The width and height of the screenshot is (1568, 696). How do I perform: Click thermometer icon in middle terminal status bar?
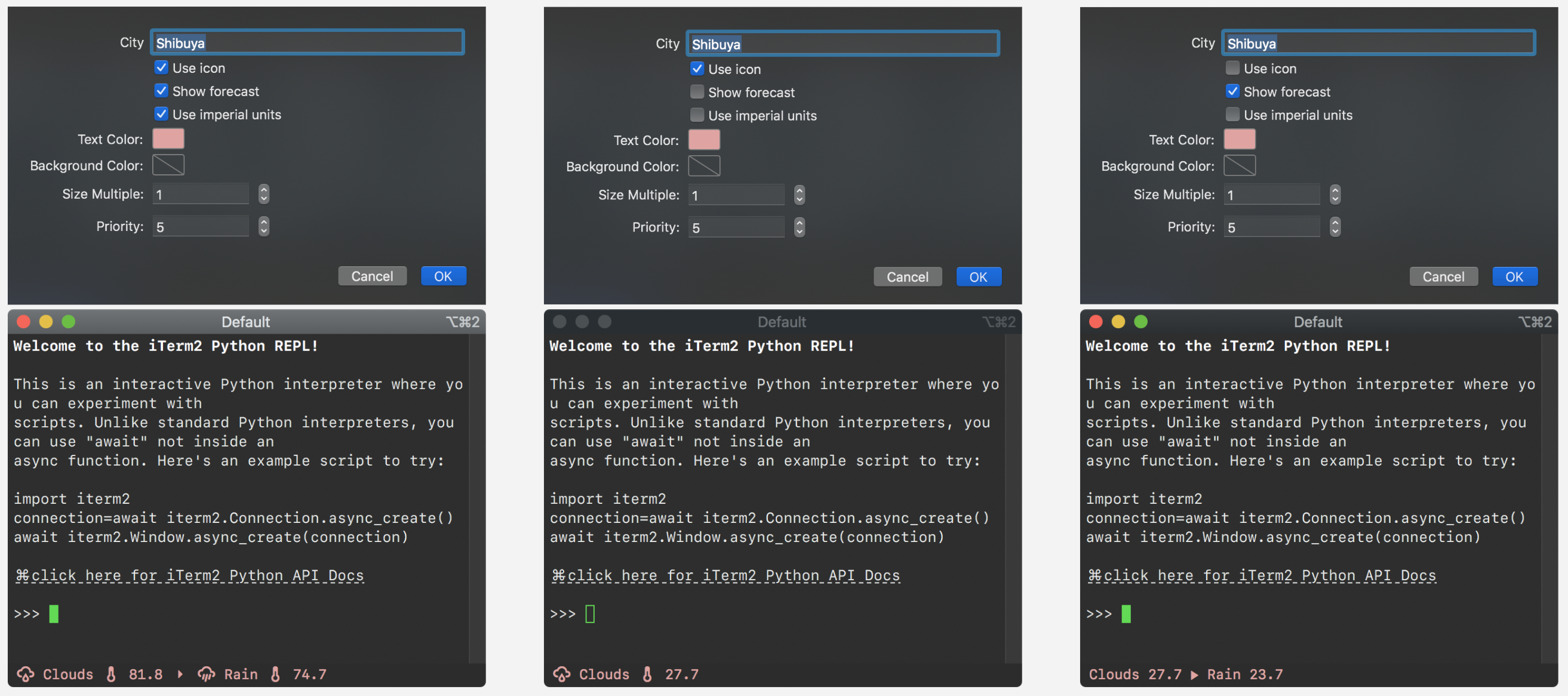pyautogui.click(x=648, y=674)
